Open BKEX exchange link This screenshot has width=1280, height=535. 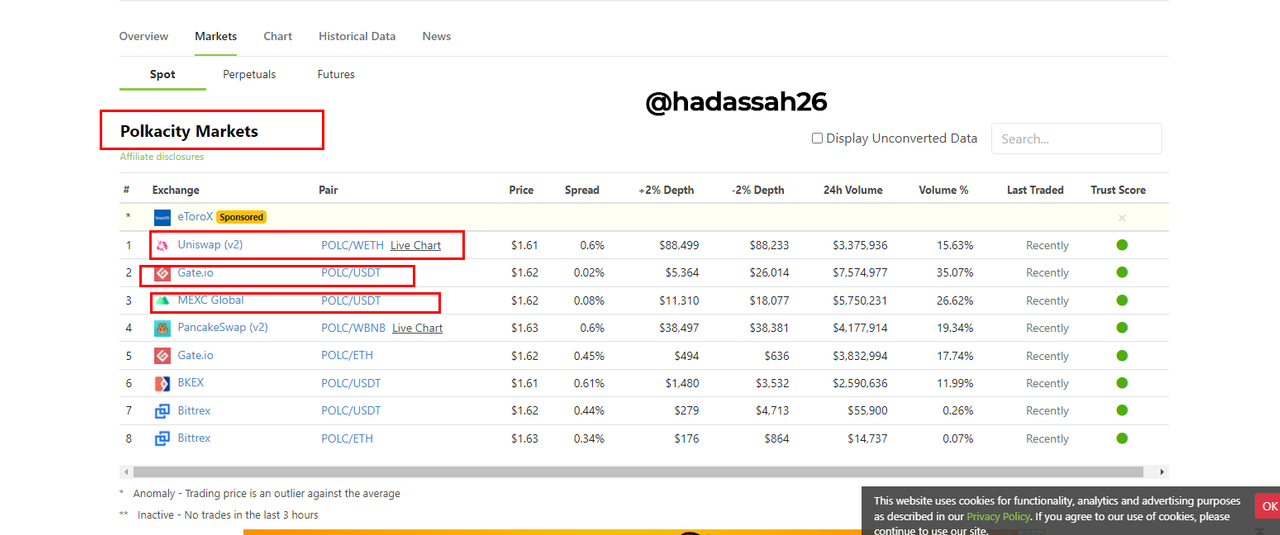pos(191,383)
